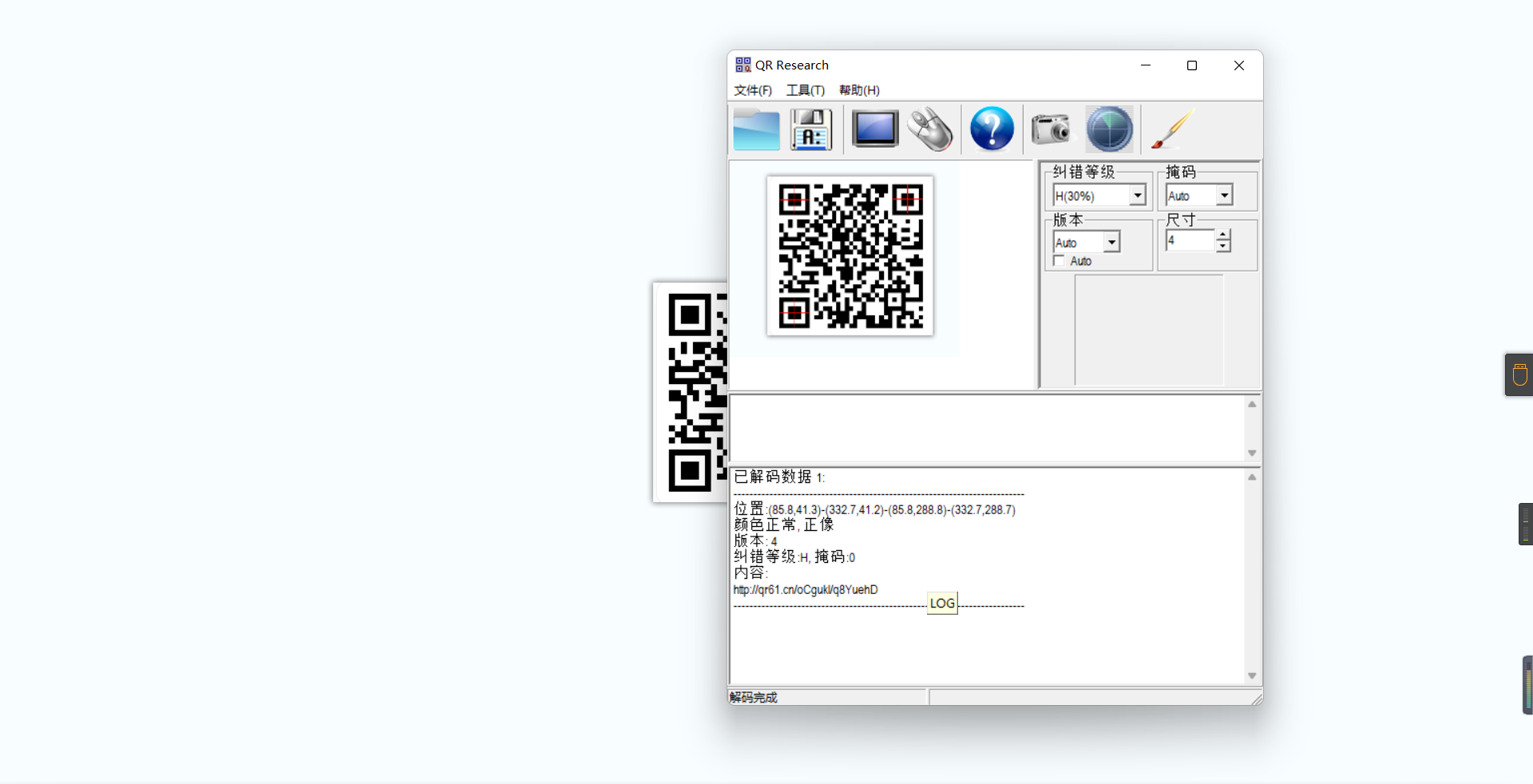Screen dimensions: 1533x784
Task: Close the QR Research window
Action: pos(1239,65)
